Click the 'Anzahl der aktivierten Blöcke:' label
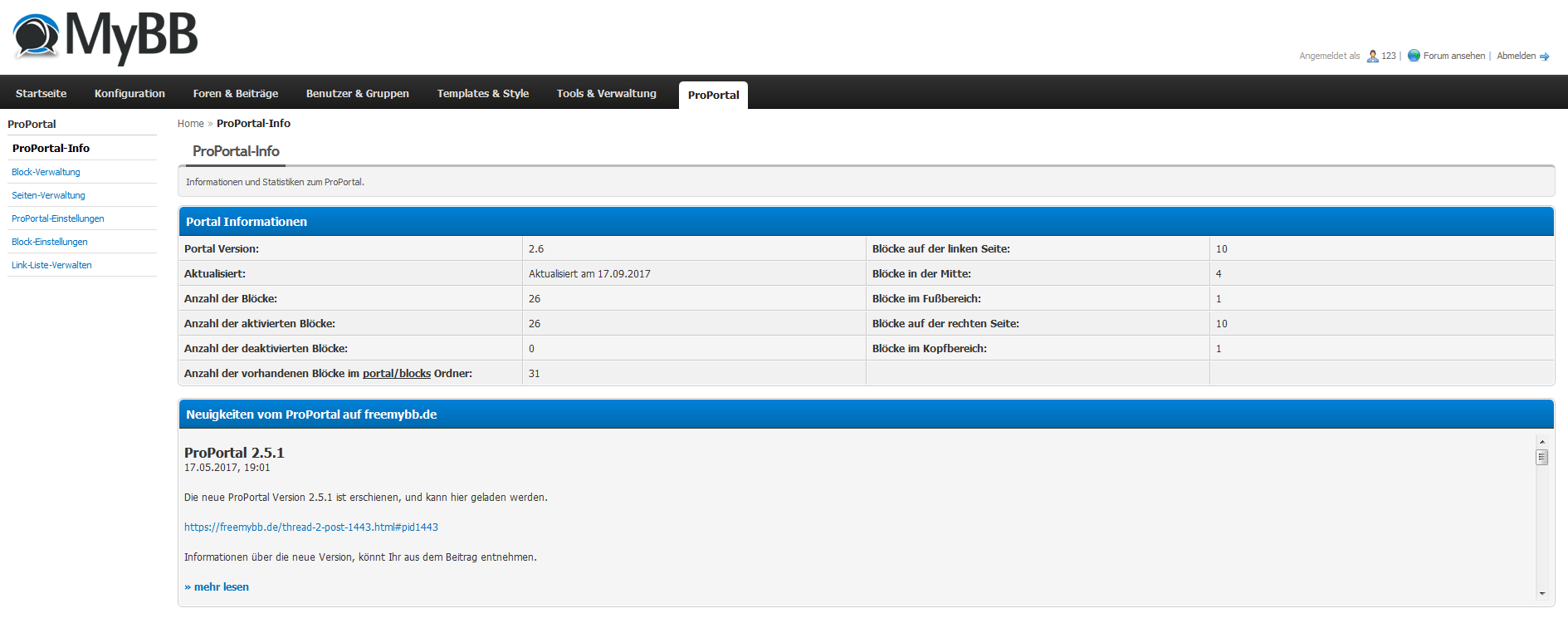This screenshot has height=628, width=1568. pyautogui.click(x=260, y=323)
